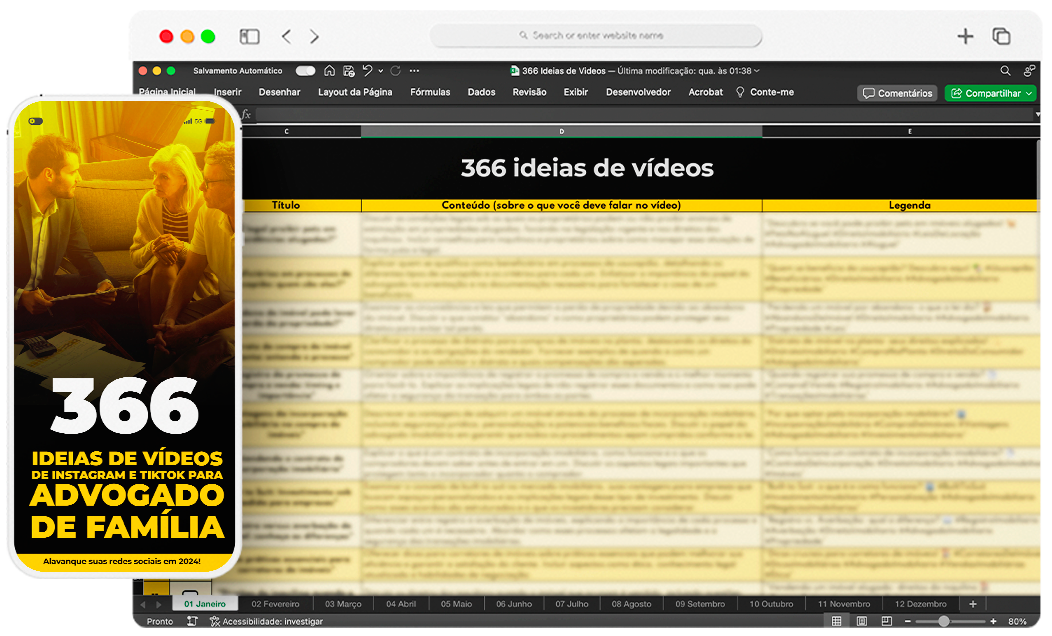This screenshot has height=636, width=1052.
Task: Click the Home icon in Excel title bar
Action: pos(330,71)
